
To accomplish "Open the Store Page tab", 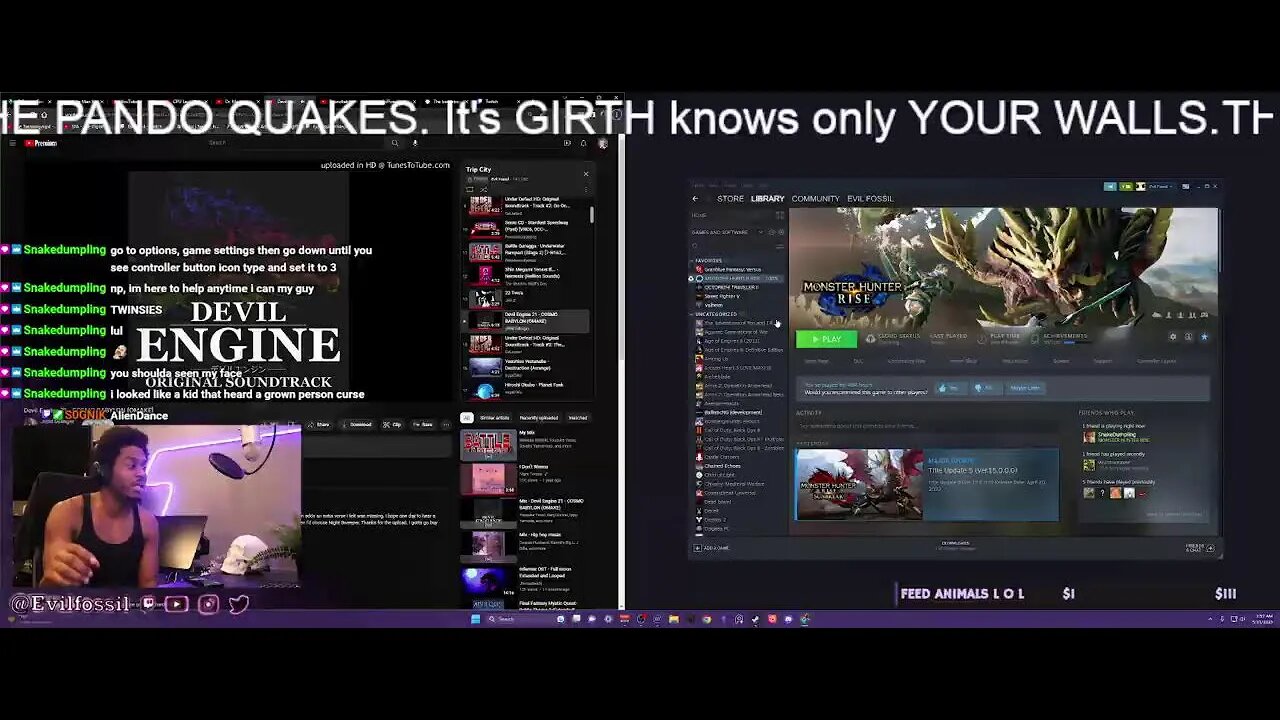I will pyautogui.click(x=817, y=361).
